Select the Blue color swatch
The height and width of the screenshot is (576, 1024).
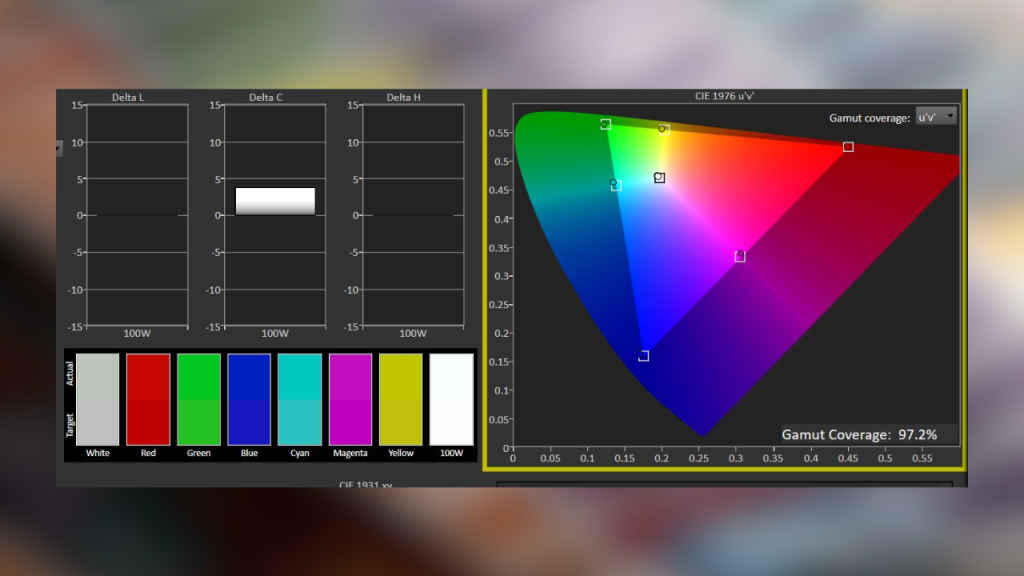[249, 399]
